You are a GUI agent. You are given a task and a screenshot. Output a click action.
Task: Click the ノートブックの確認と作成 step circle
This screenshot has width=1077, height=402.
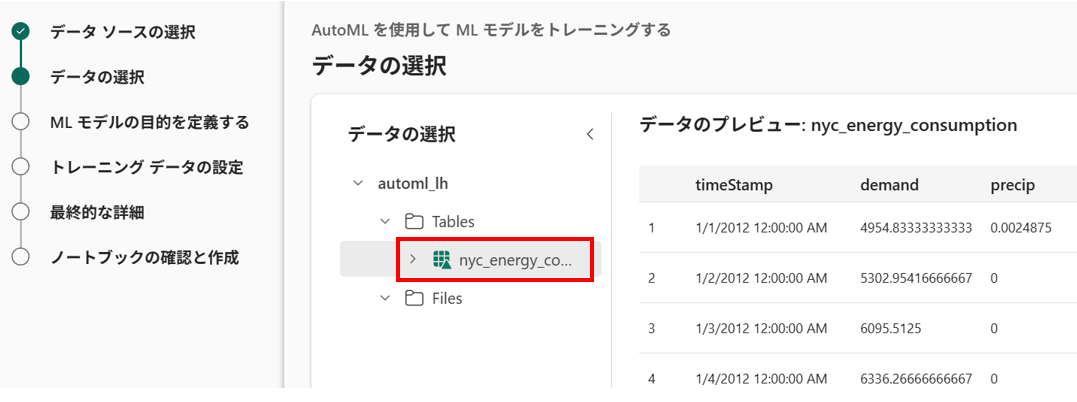click(x=20, y=257)
